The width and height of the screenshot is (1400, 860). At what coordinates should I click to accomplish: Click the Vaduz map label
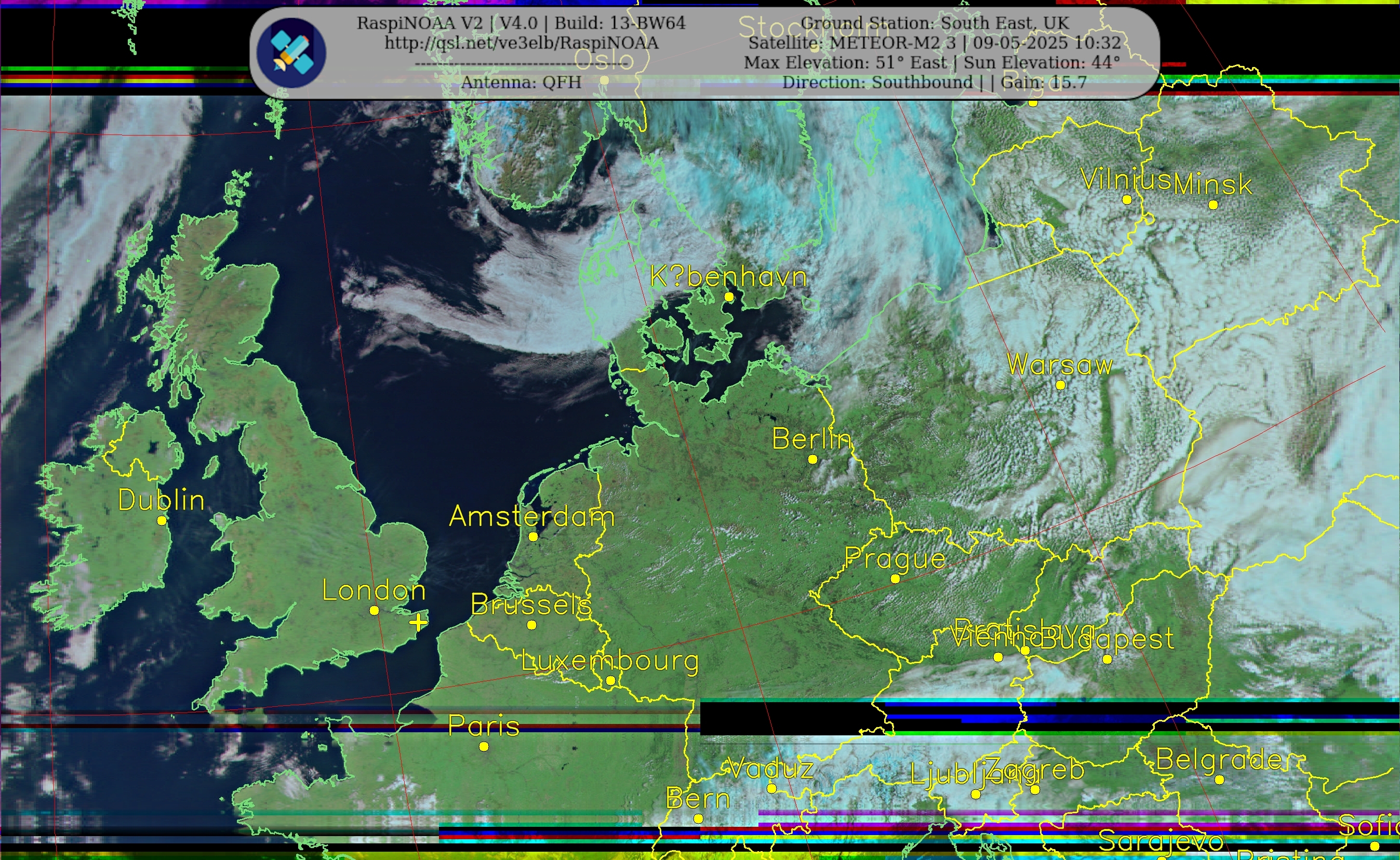(771, 769)
